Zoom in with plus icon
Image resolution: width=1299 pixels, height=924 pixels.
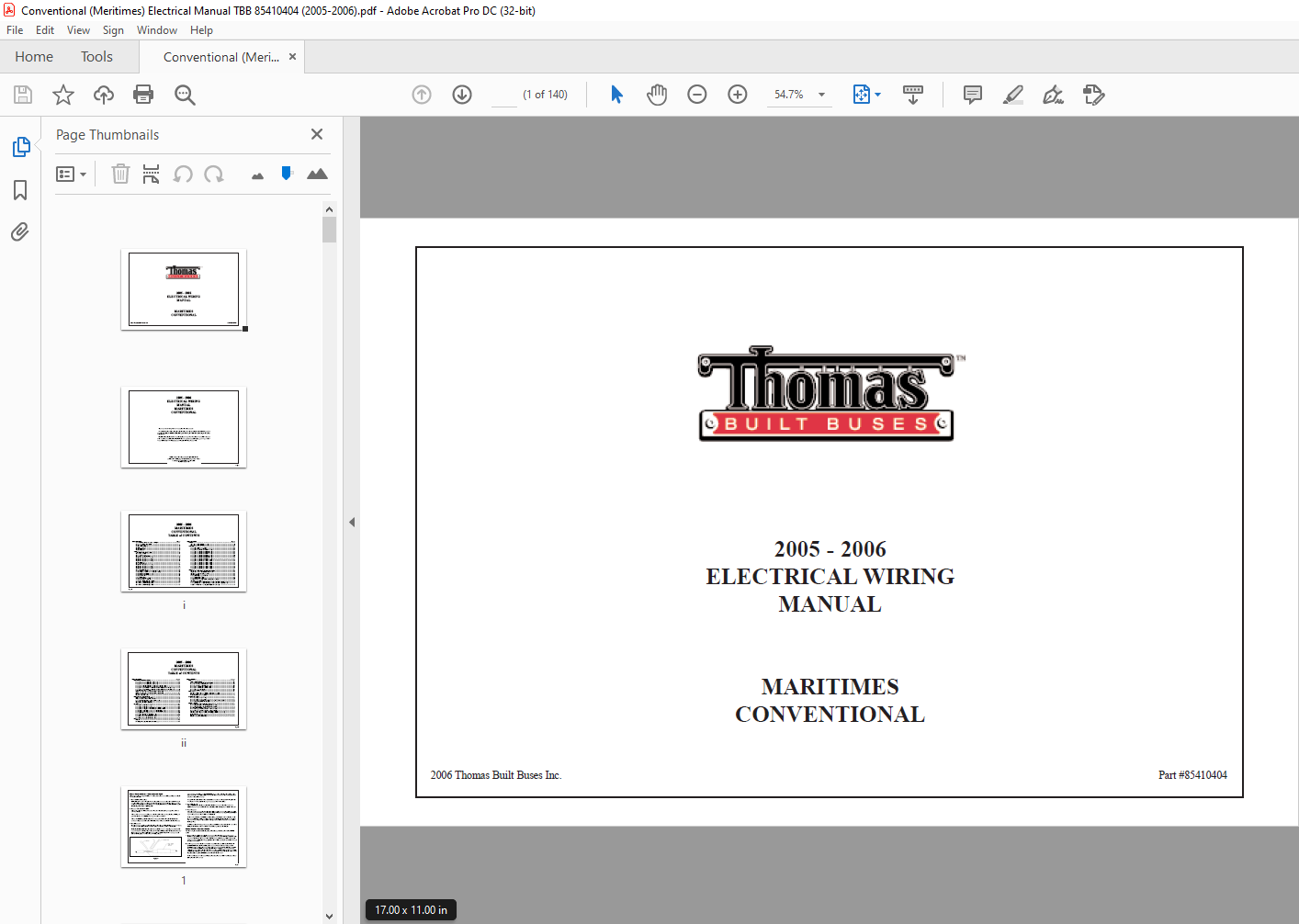pyautogui.click(x=738, y=95)
